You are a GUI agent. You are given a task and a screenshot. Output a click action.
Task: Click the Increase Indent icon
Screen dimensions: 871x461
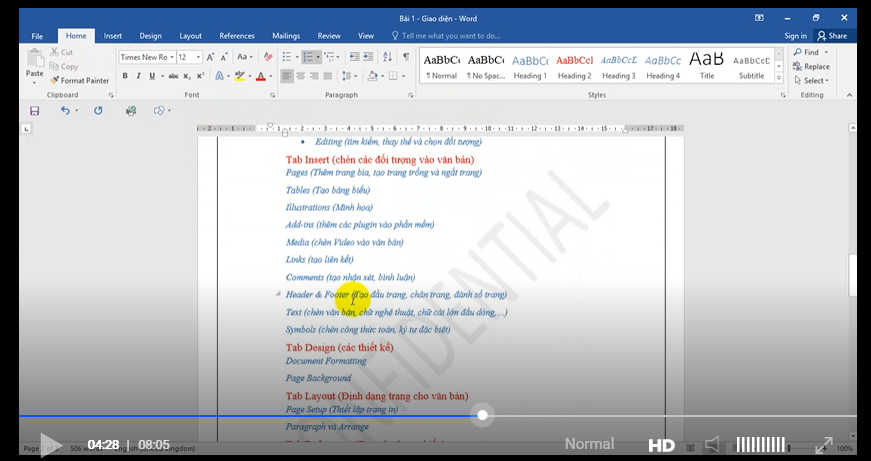coord(368,57)
